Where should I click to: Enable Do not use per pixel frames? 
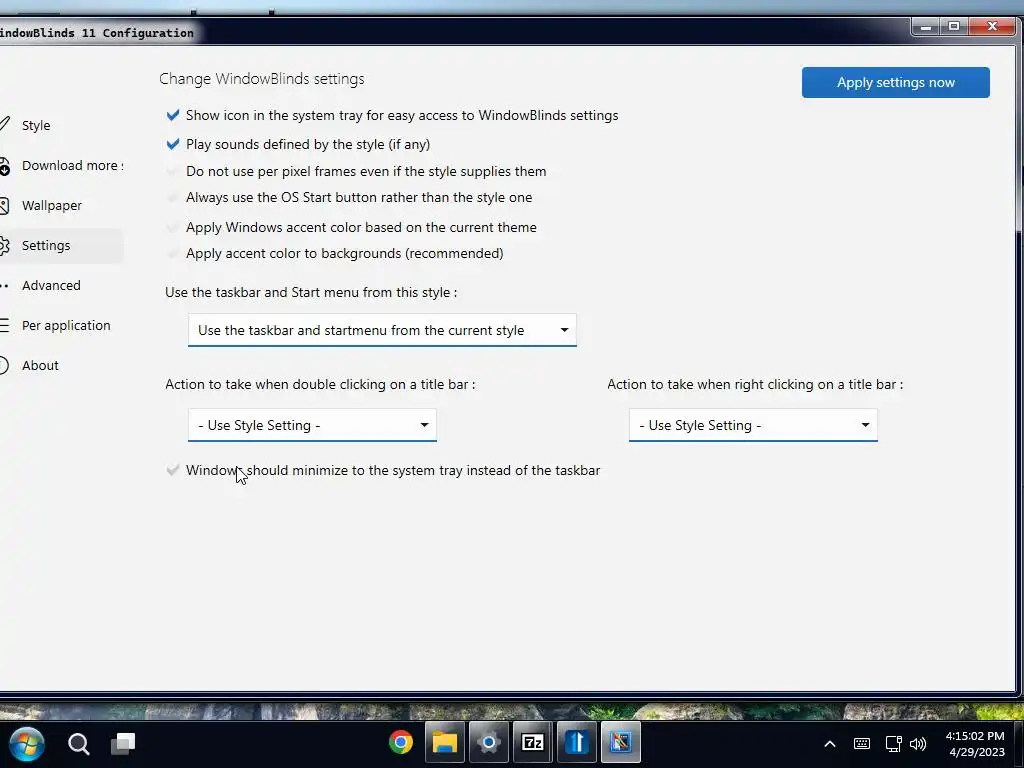click(173, 172)
